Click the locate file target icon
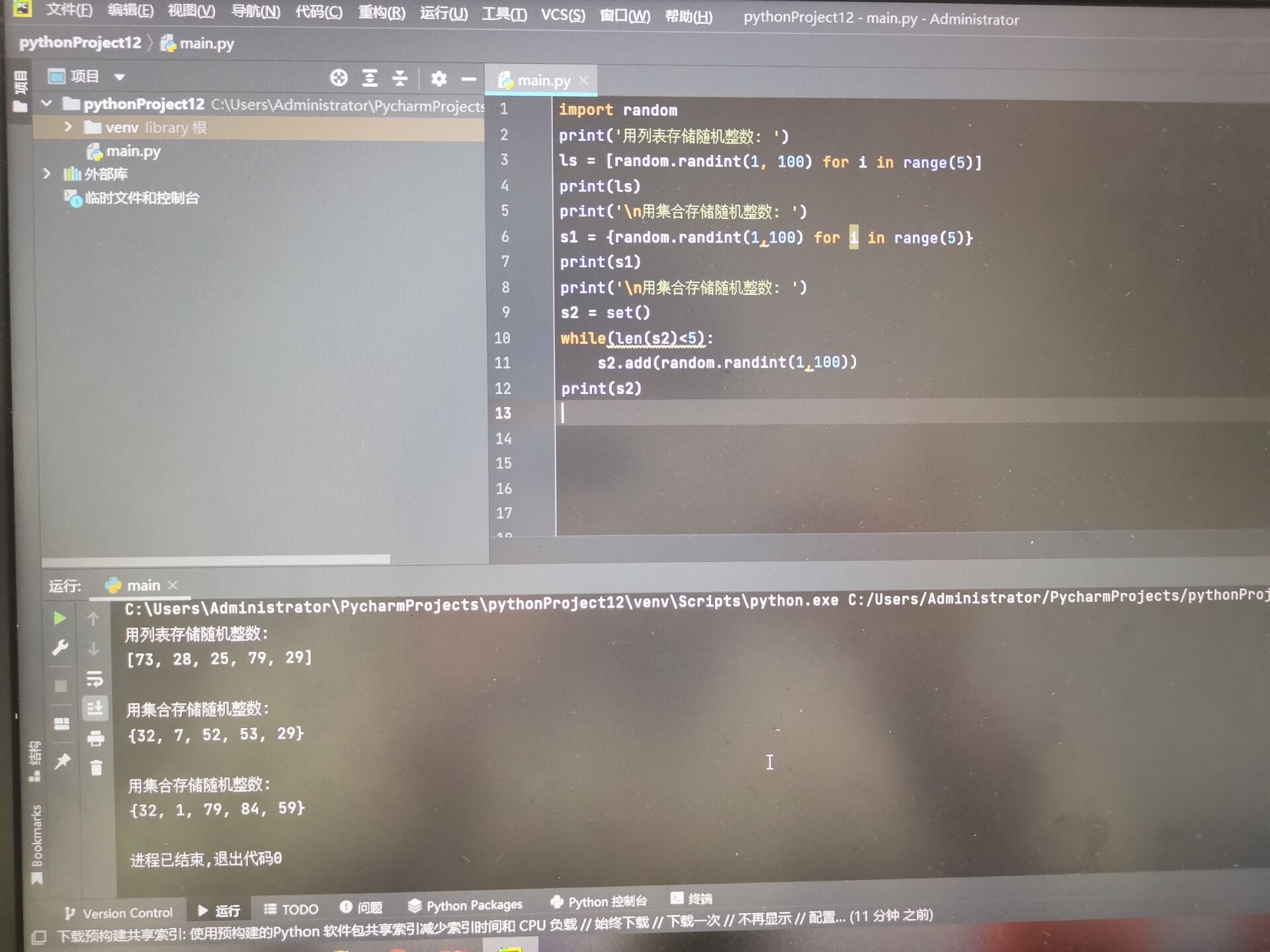 (339, 78)
